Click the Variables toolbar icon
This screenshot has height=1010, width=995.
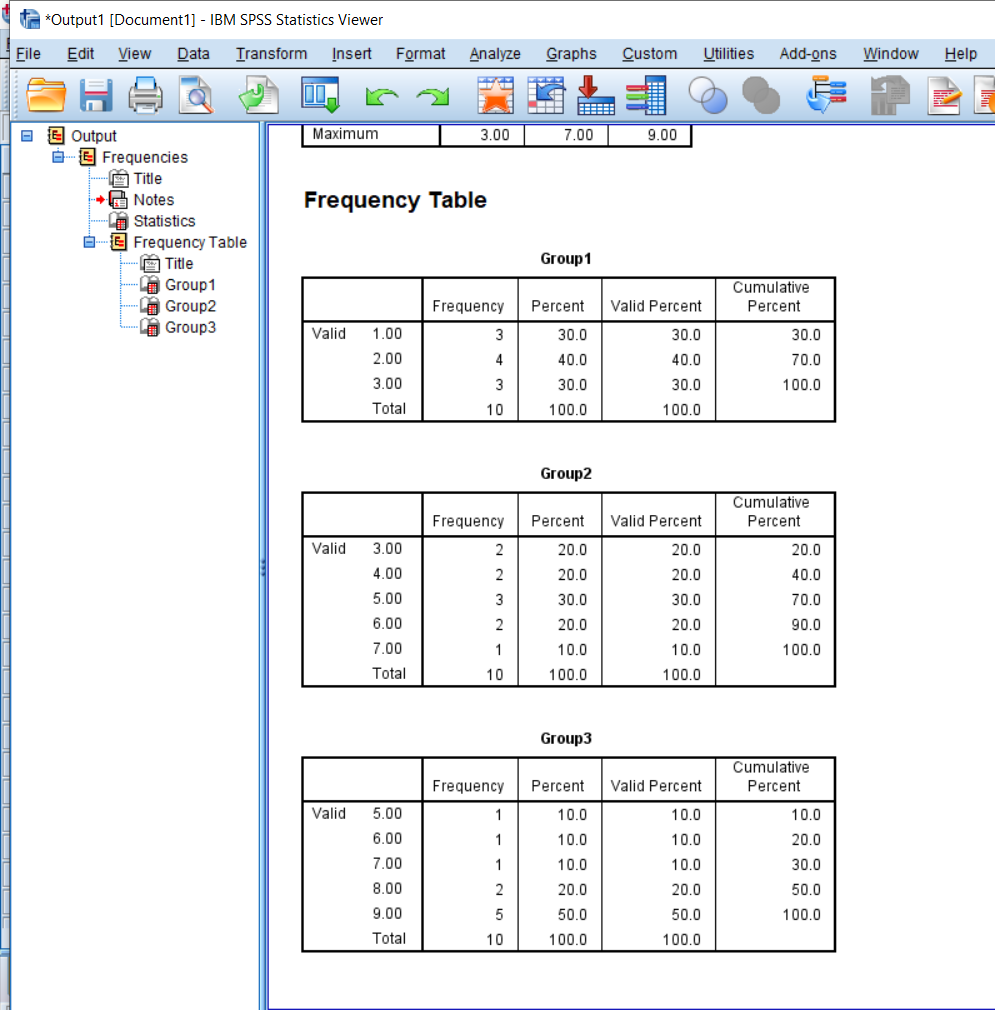pos(645,96)
